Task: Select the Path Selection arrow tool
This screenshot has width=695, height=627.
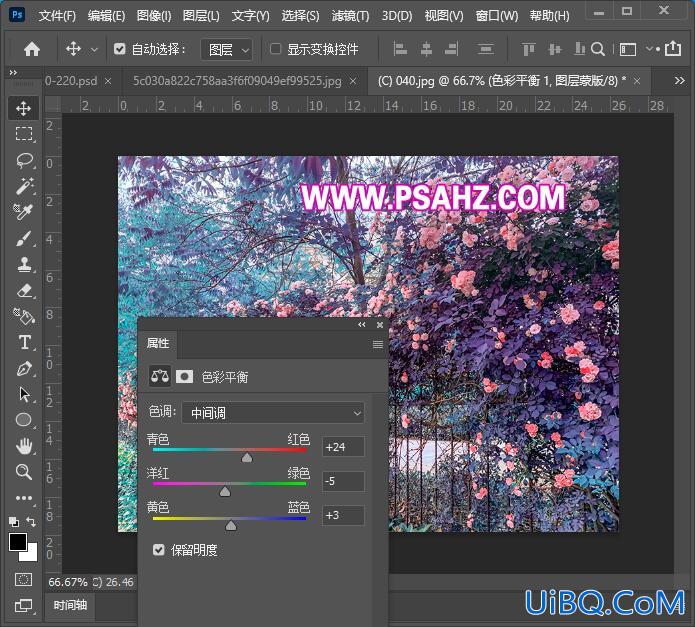Action: click(24, 394)
